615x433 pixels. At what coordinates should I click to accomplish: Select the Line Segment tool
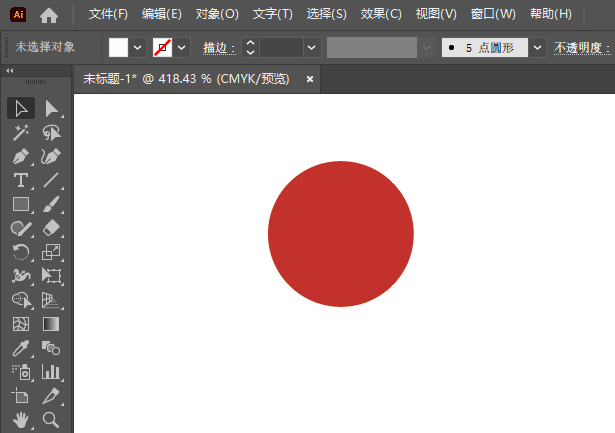(51, 180)
